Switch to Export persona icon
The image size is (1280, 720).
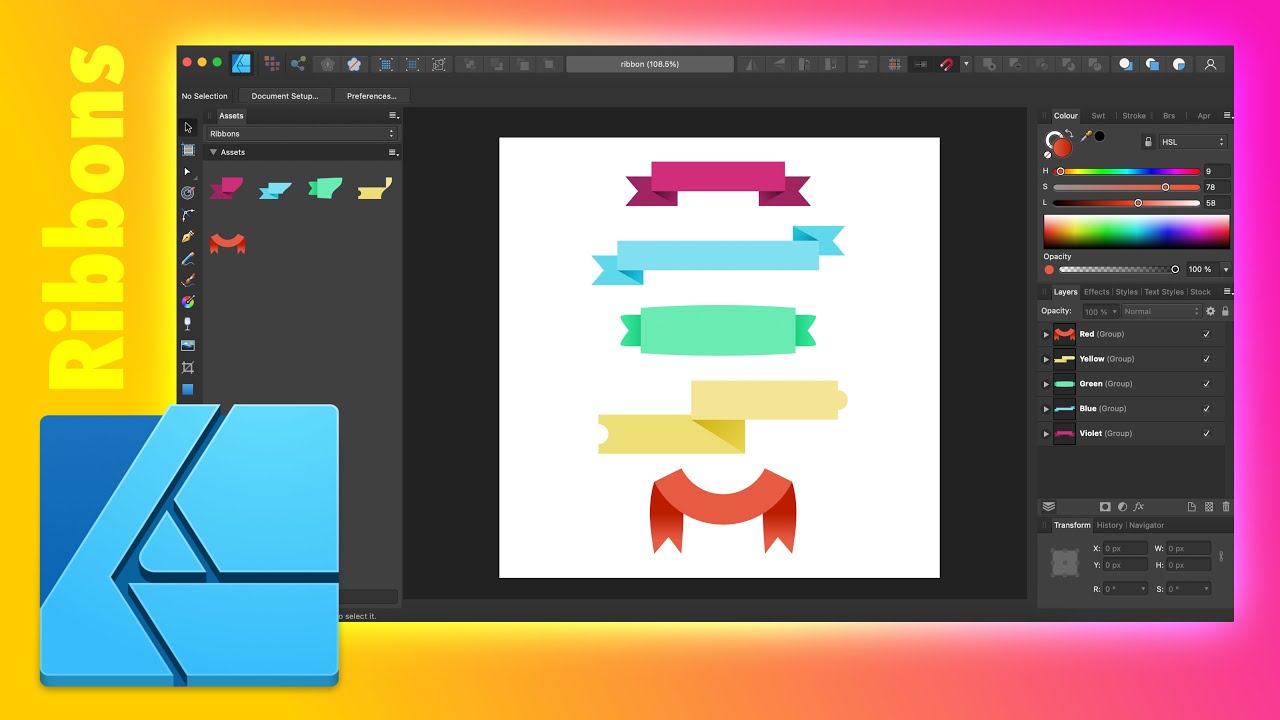click(298, 64)
